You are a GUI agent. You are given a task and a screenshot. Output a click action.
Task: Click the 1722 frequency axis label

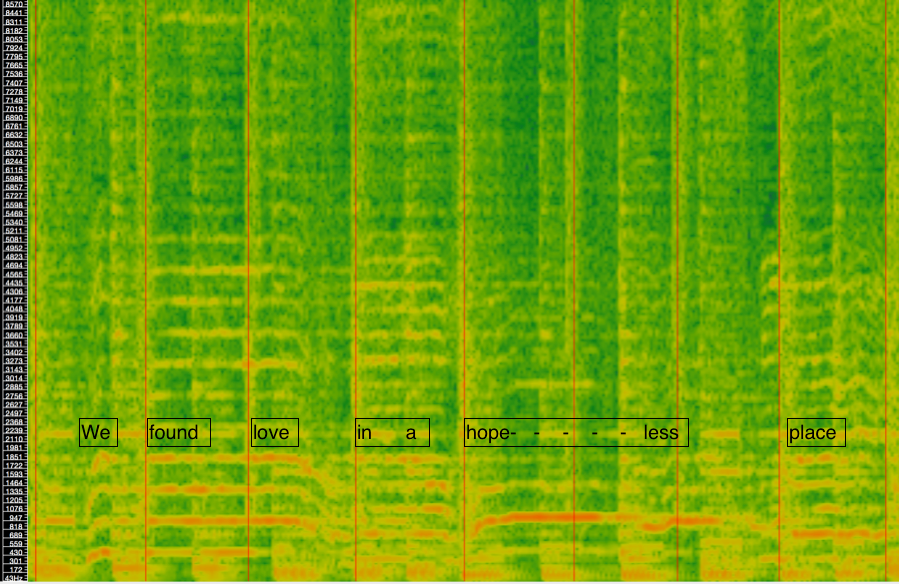click(14, 466)
